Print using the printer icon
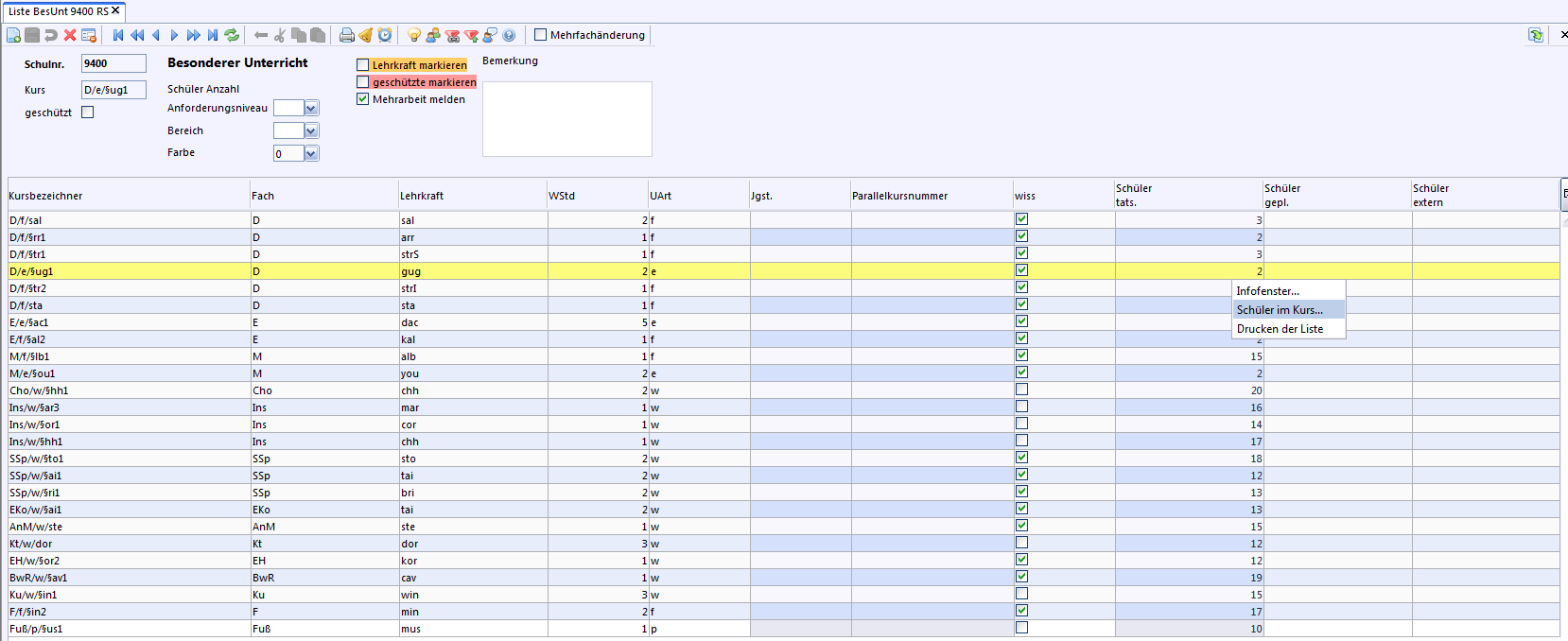 point(347,35)
